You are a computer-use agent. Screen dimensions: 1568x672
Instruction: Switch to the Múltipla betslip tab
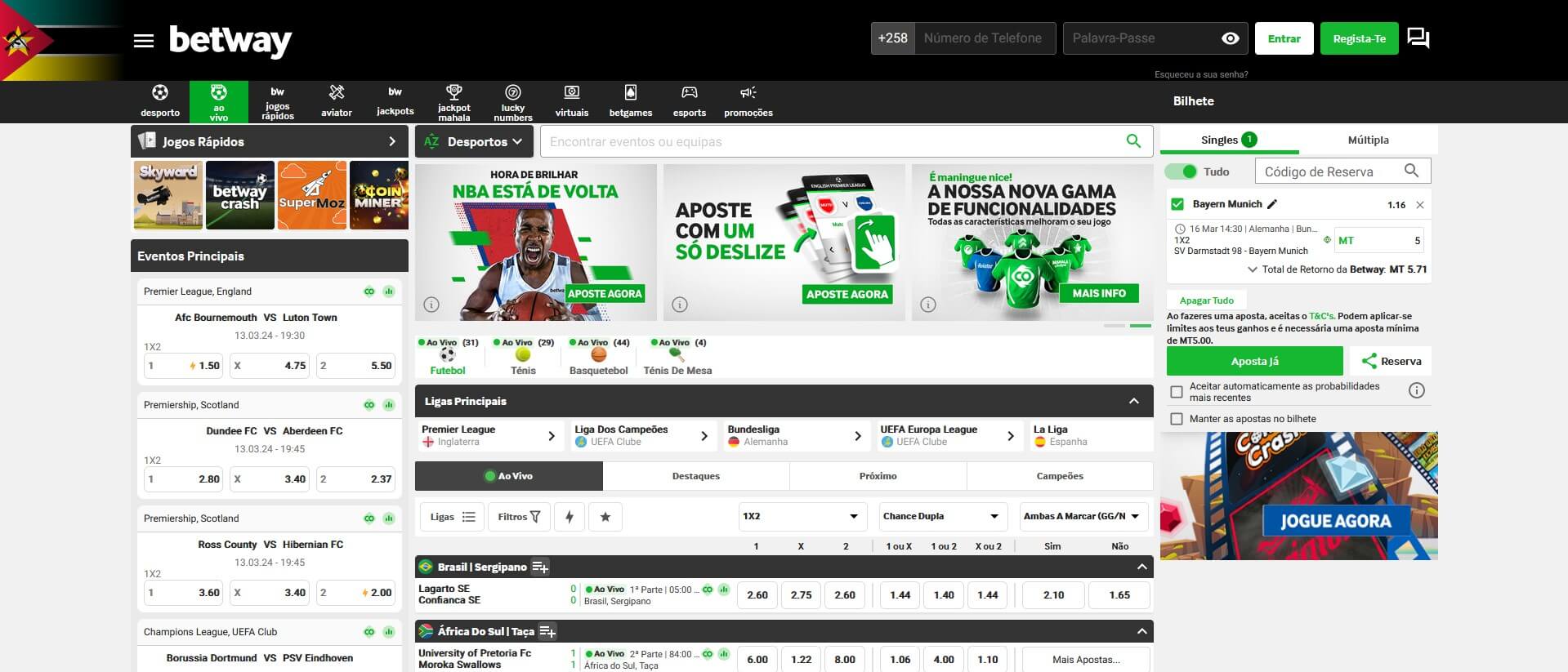pos(1368,140)
